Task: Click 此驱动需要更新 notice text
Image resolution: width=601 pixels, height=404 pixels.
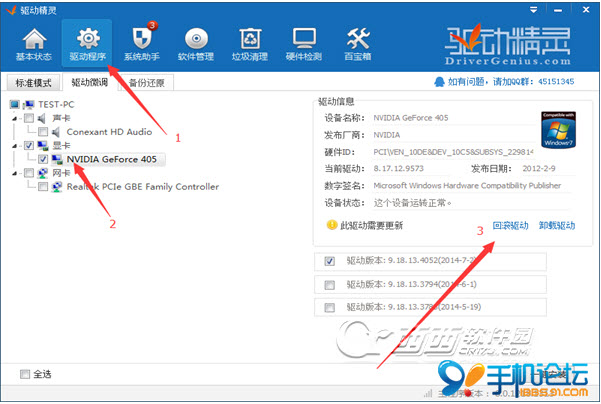Action: point(371,225)
